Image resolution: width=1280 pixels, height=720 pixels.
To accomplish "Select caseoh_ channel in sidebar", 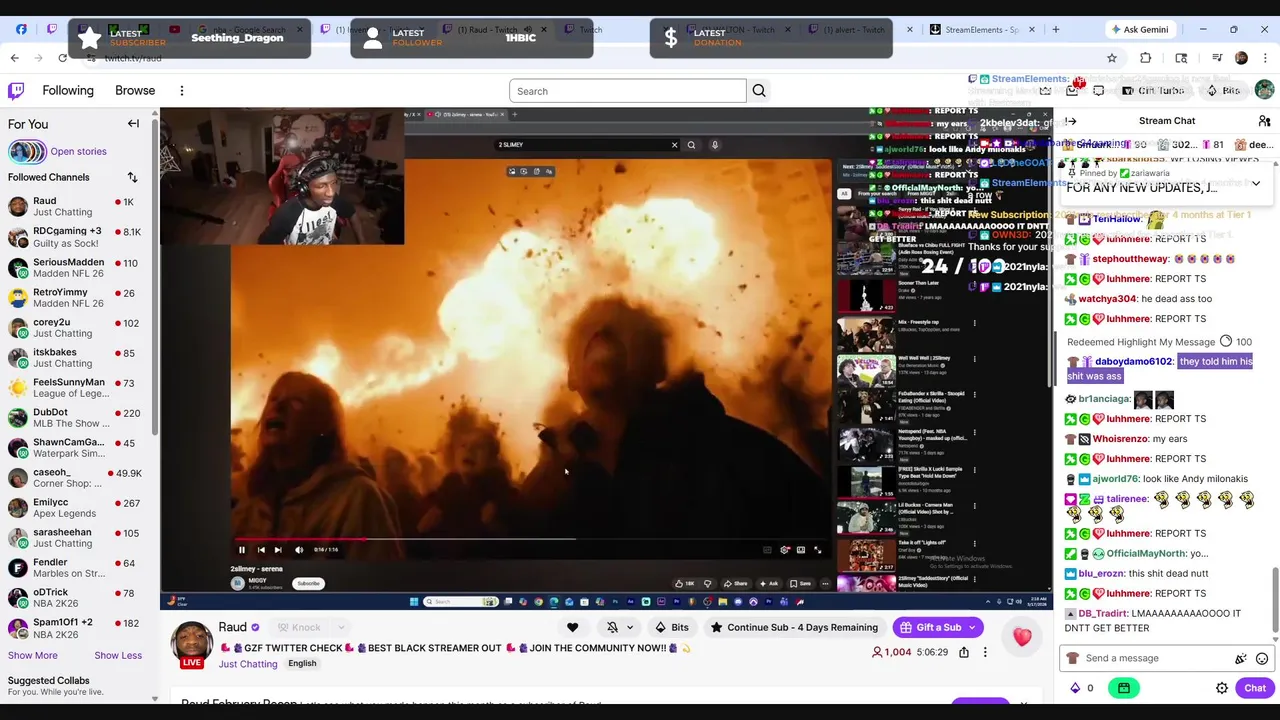I will 76,478.
